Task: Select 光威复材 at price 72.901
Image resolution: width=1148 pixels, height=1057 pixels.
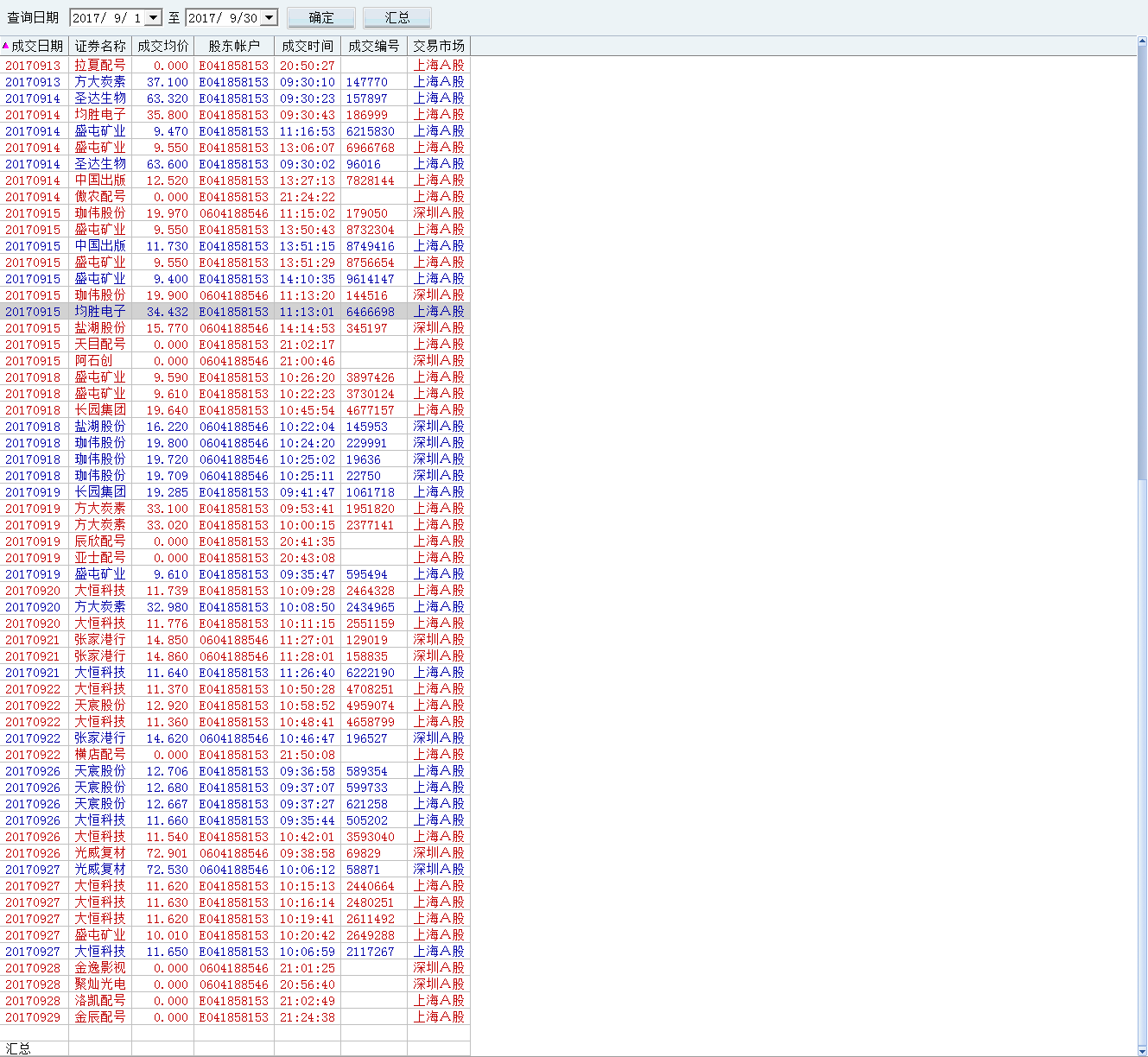Action: (100, 853)
